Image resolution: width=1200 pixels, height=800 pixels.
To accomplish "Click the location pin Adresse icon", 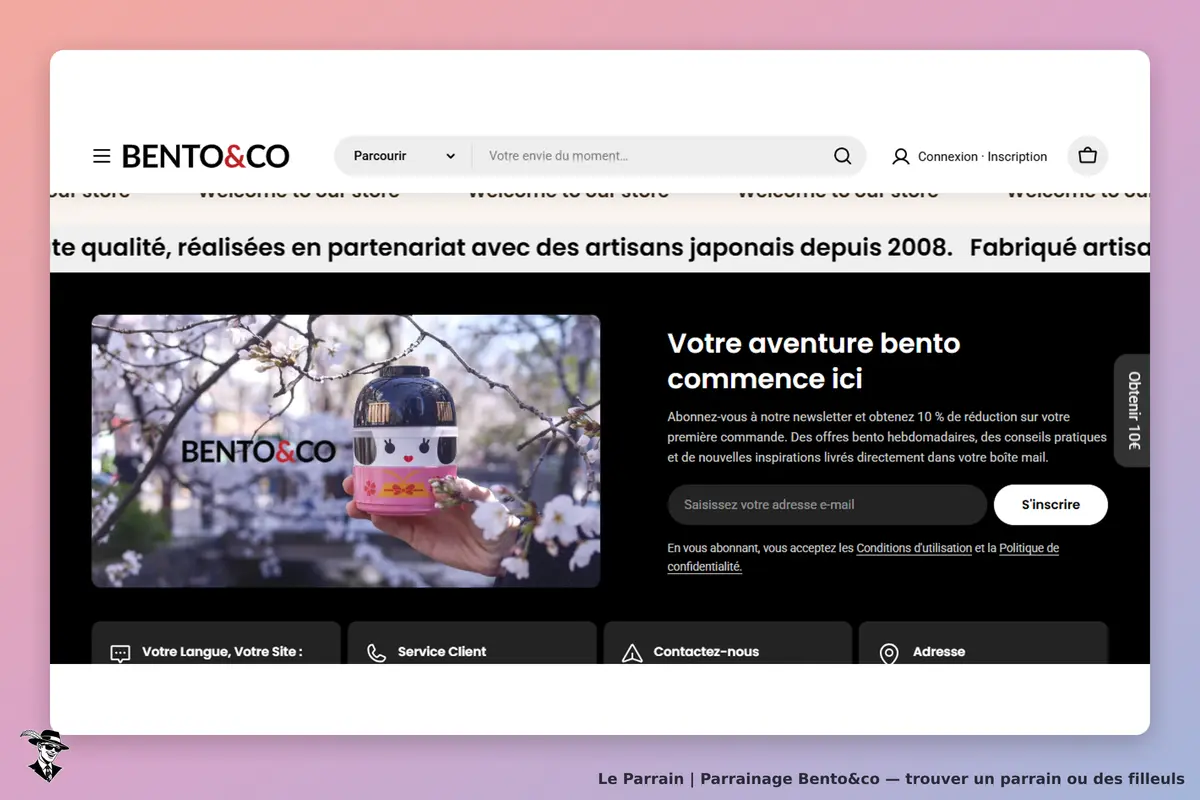I will [889, 654].
